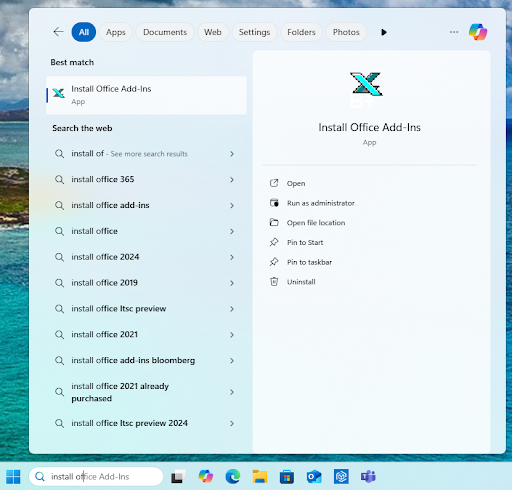Select Pin to taskbar
This screenshot has height=490, width=512.
click(309, 262)
